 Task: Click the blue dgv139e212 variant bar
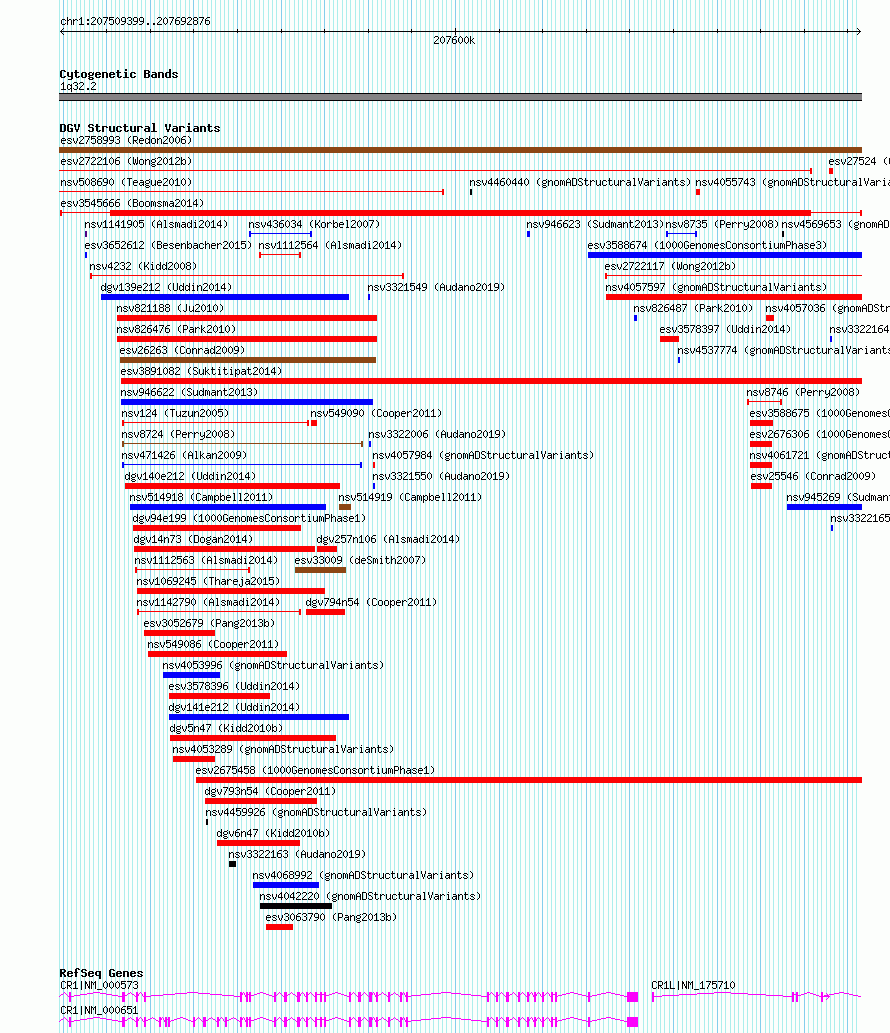(225, 297)
